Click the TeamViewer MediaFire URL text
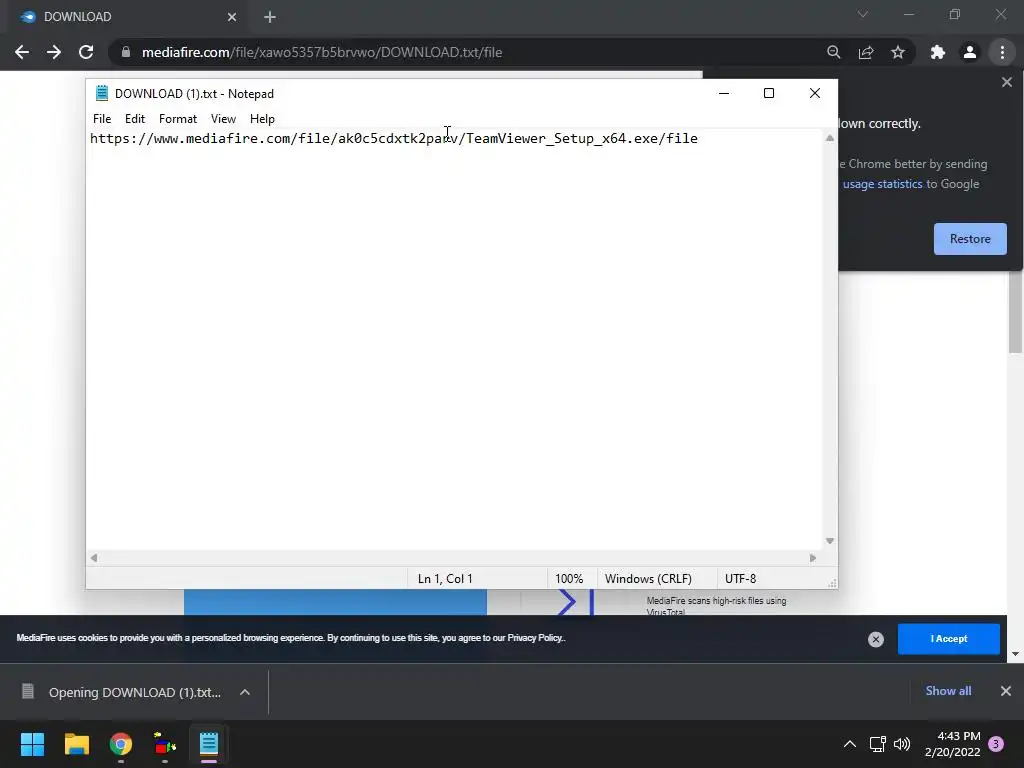 (x=394, y=138)
